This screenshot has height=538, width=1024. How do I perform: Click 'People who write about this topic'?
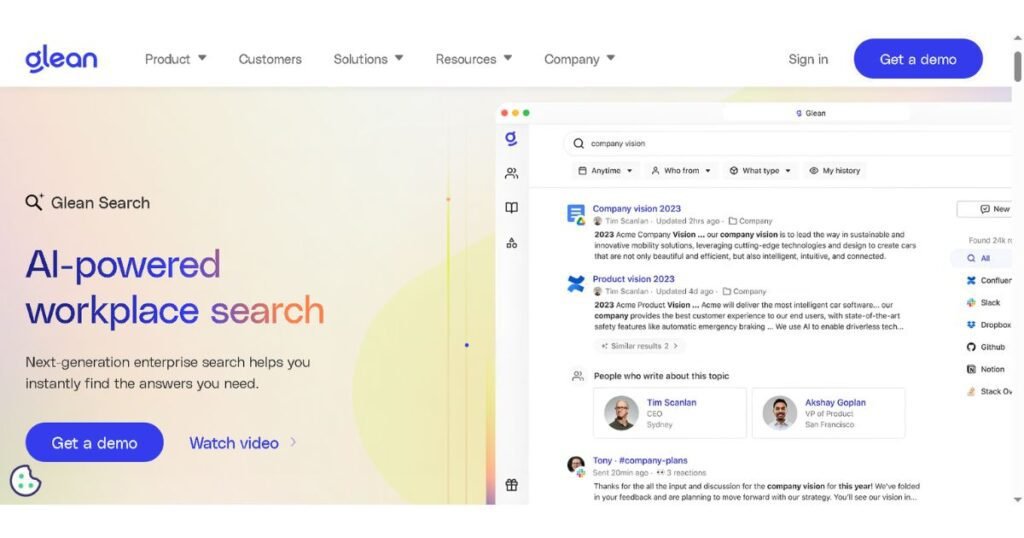point(661,376)
